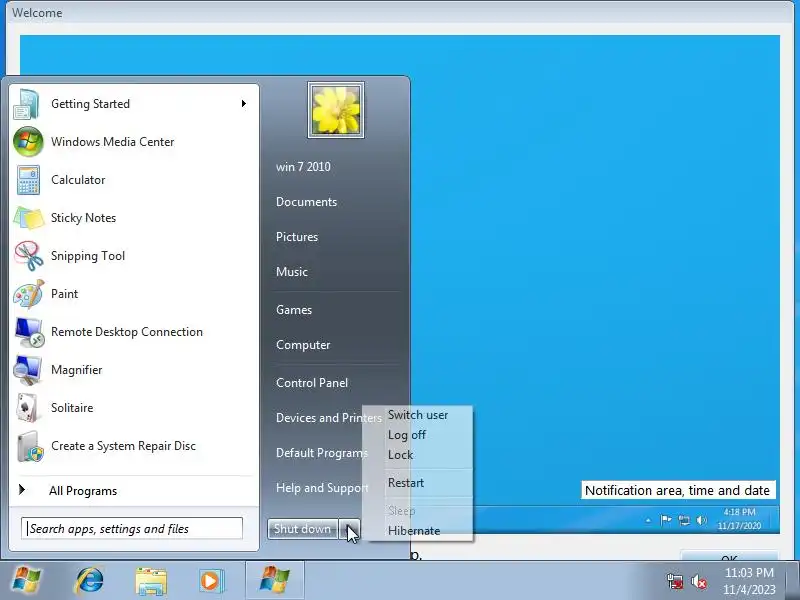Open Internet Explorer from the taskbar
800x600 pixels.
coord(89,580)
